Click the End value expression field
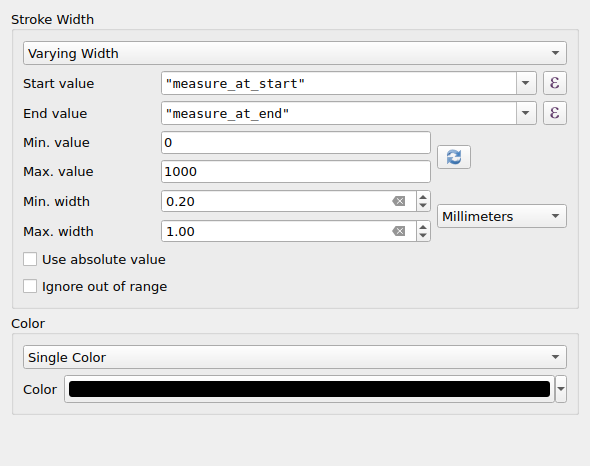590x466 pixels. (339, 113)
